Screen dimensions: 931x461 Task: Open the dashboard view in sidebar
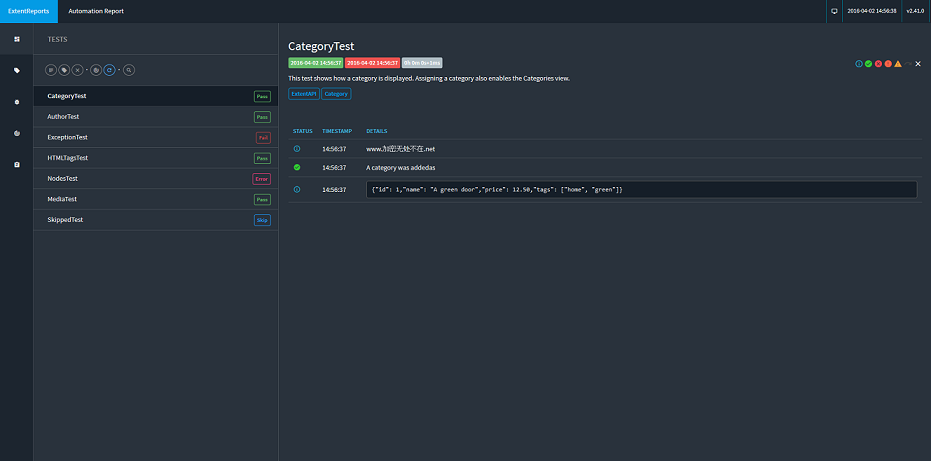pyautogui.click(x=16, y=39)
